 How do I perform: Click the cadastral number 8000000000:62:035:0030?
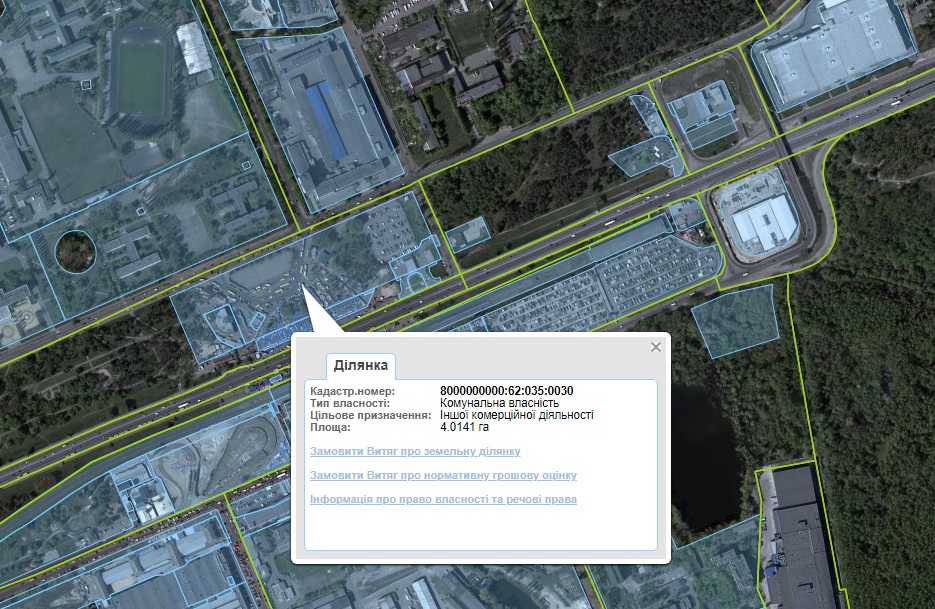[x=507, y=390]
